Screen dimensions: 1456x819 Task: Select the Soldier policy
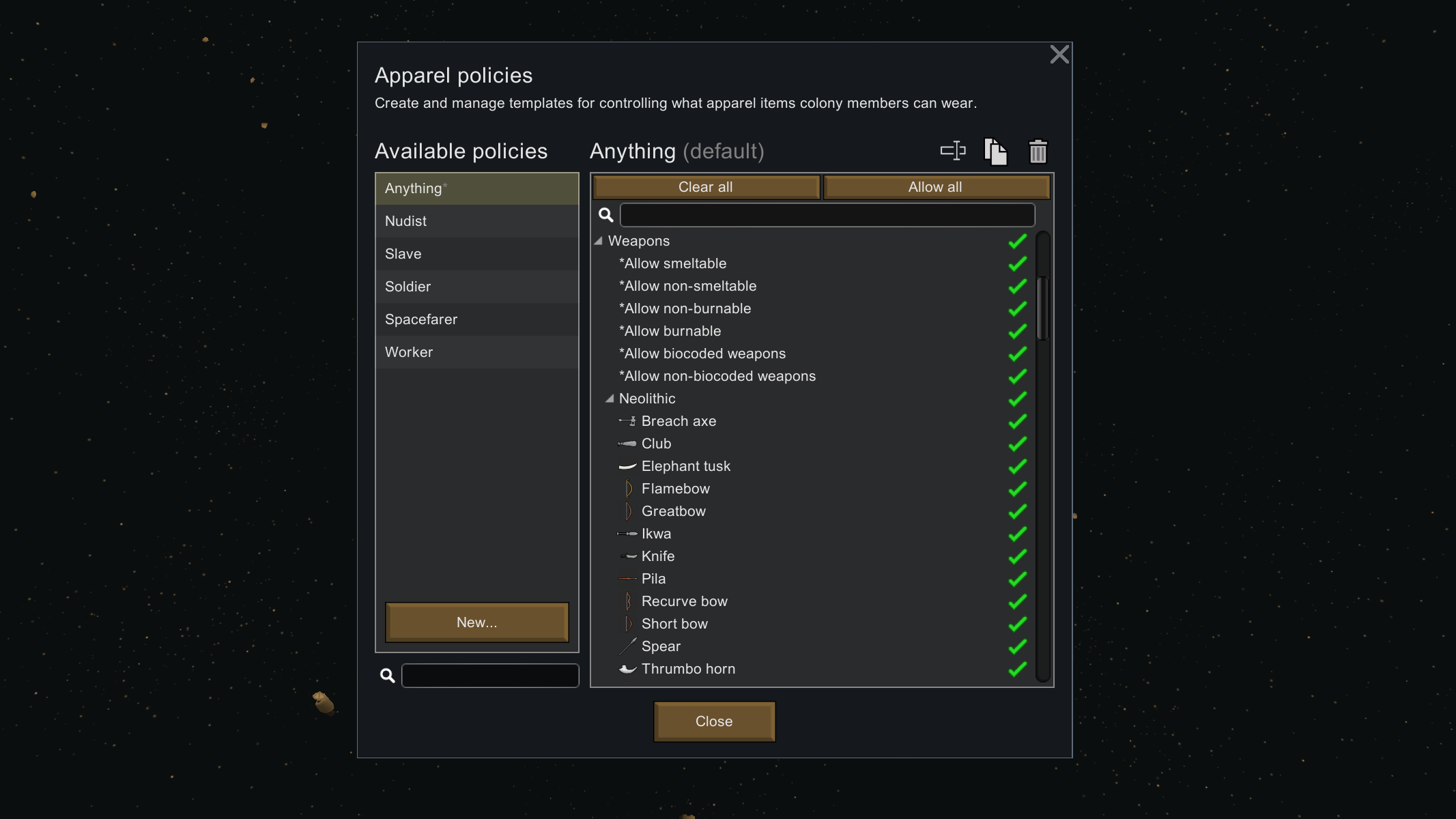pyautogui.click(x=477, y=287)
